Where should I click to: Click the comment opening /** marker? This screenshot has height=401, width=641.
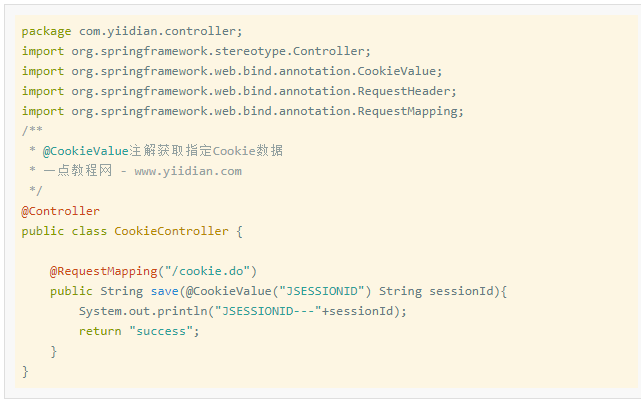(x=32, y=131)
